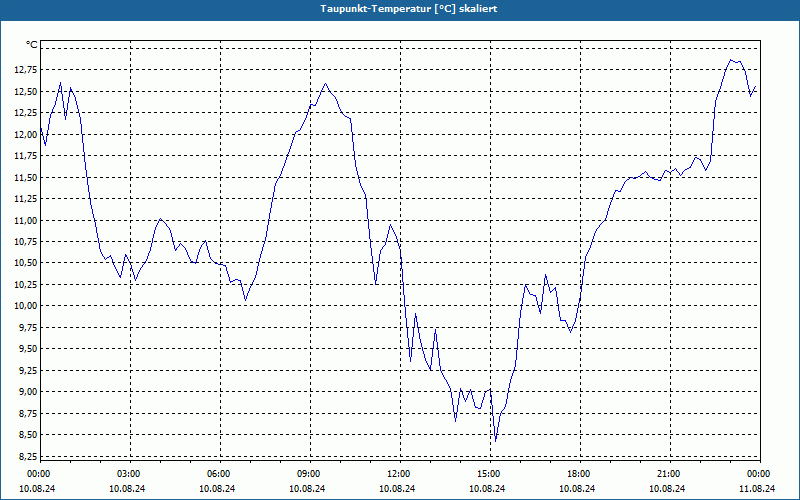
Task: Select the 09:00 time label
Action: pos(308,474)
